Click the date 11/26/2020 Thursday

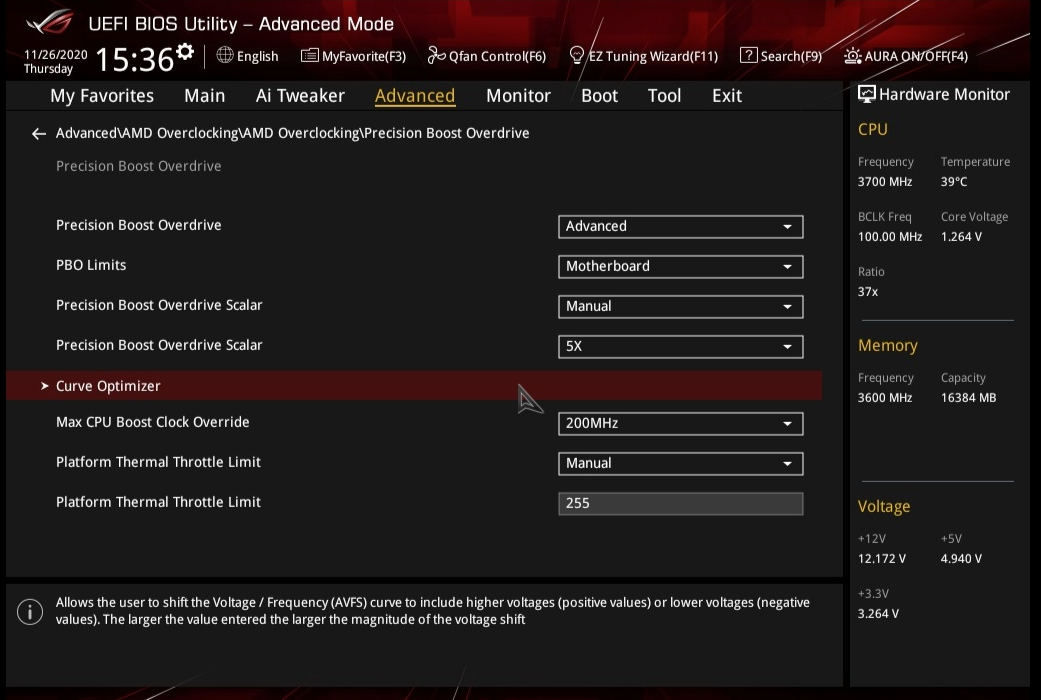(56, 61)
